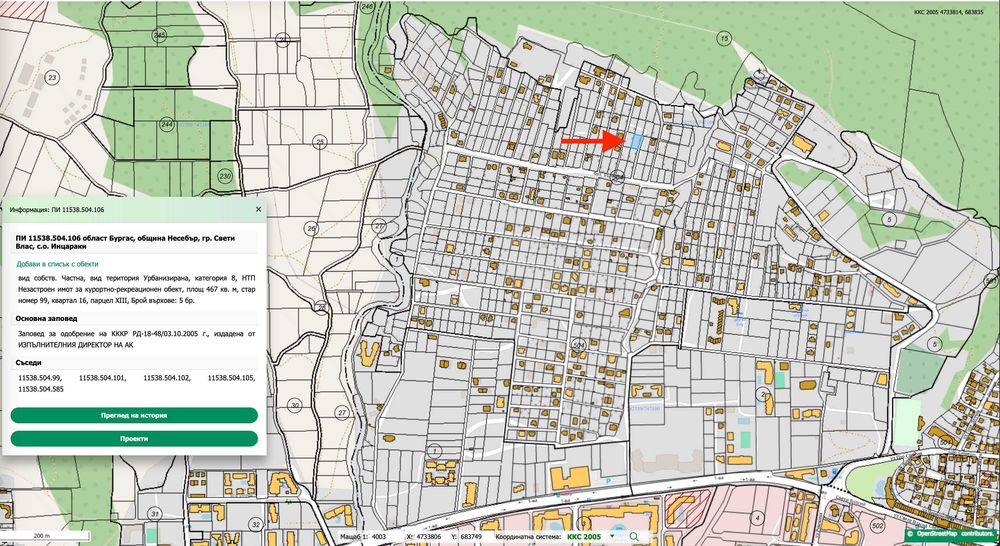Viewport: 1000px width, 546px height.
Task: Click the panel title 'Информация: ПИ 11538.504.106'
Action: [57, 209]
